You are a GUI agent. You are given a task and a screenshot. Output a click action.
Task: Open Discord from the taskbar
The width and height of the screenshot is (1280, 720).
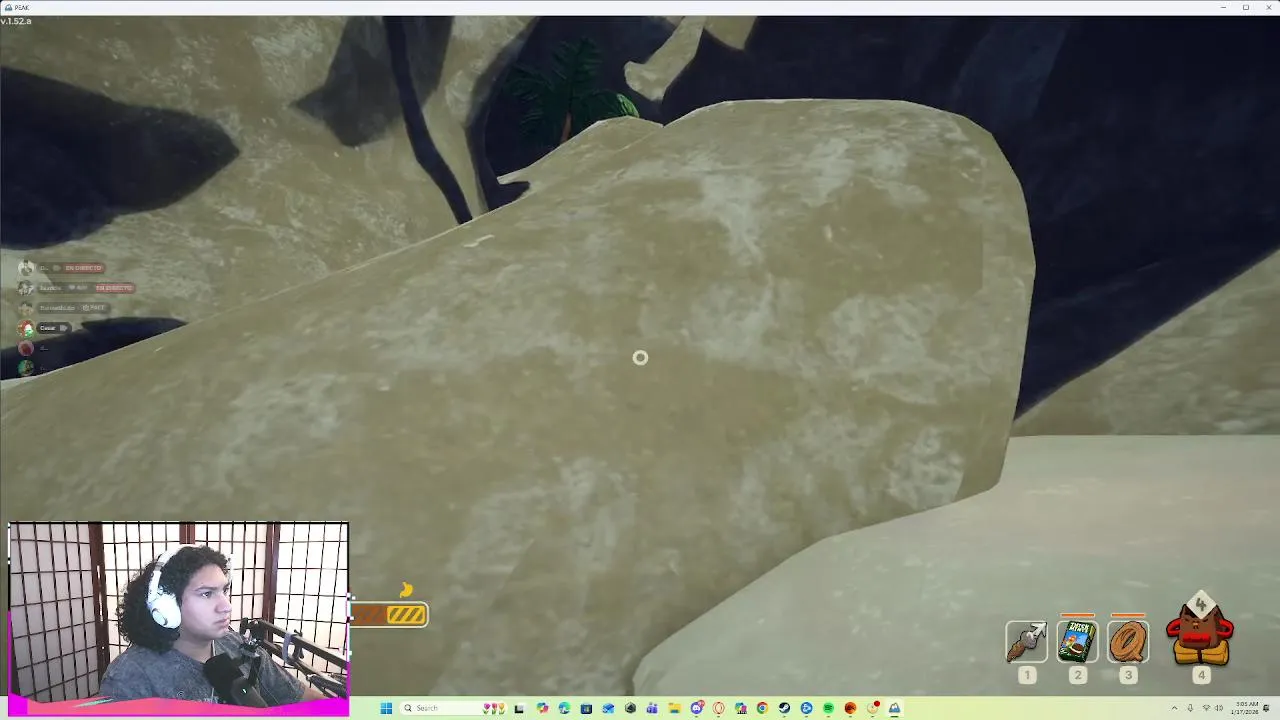[x=697, y=708]
